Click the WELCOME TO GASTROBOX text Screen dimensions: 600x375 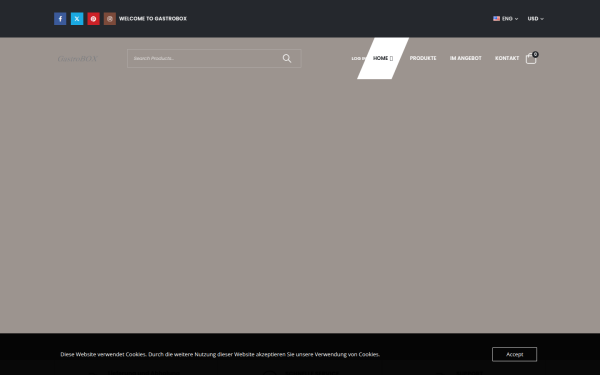pos(153,19)
